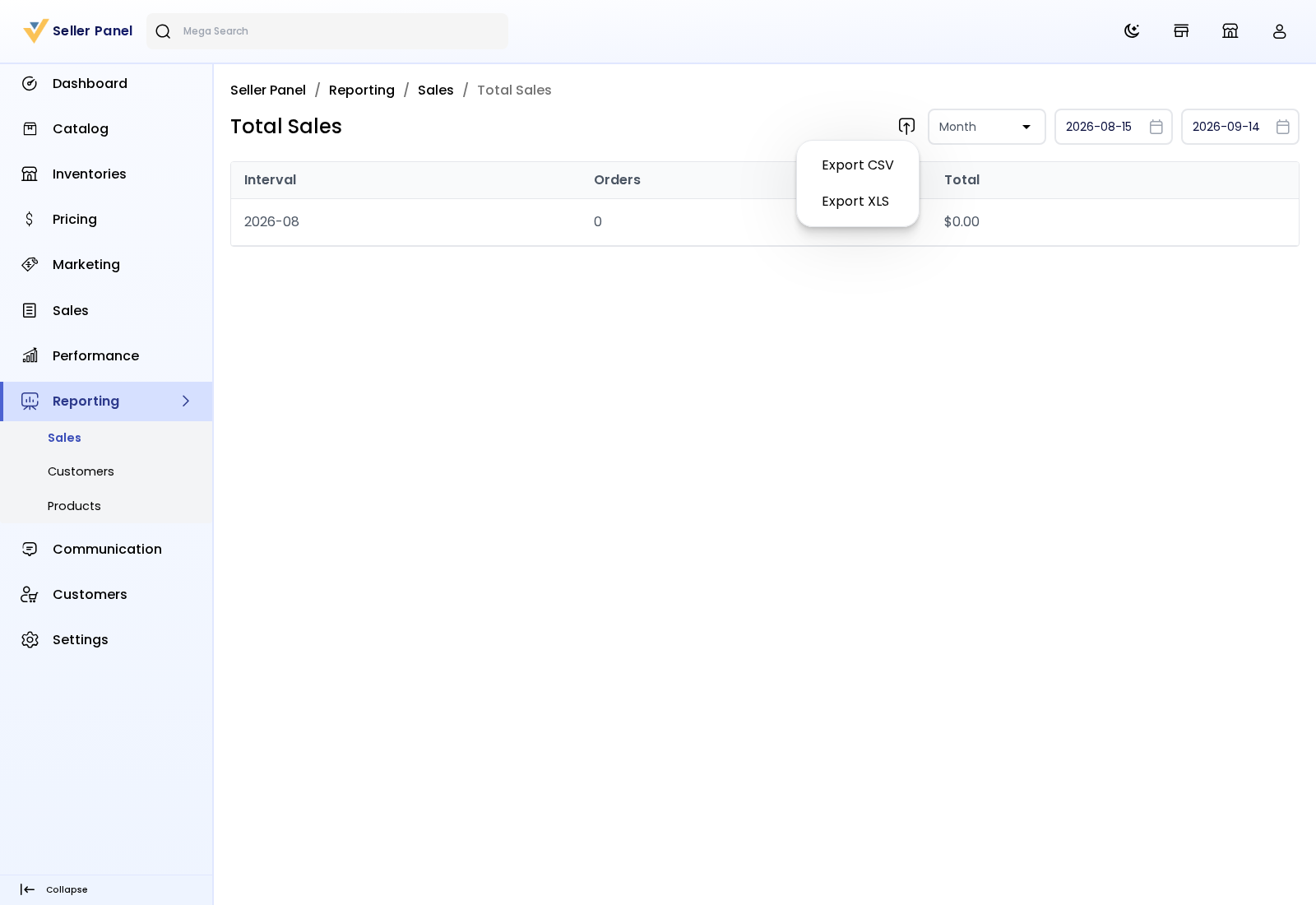Viewport: 1316px width, 905px height.
Task: Click the Settings gear icon
Action: click(30, 640)
